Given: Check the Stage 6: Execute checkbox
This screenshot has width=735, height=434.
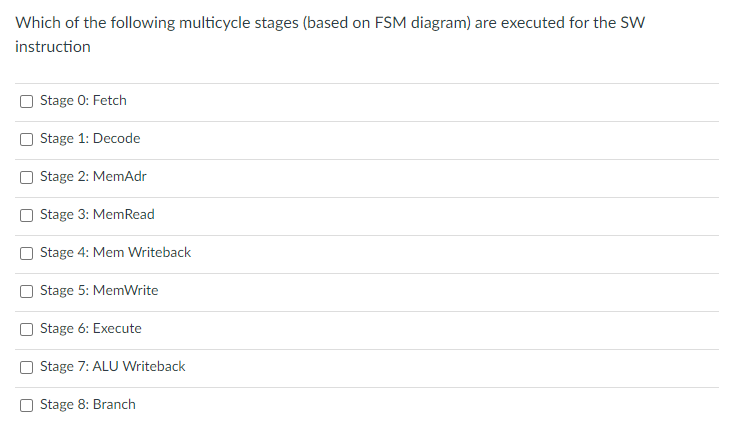Looking at the screenshot, I should tap(26, 329).
